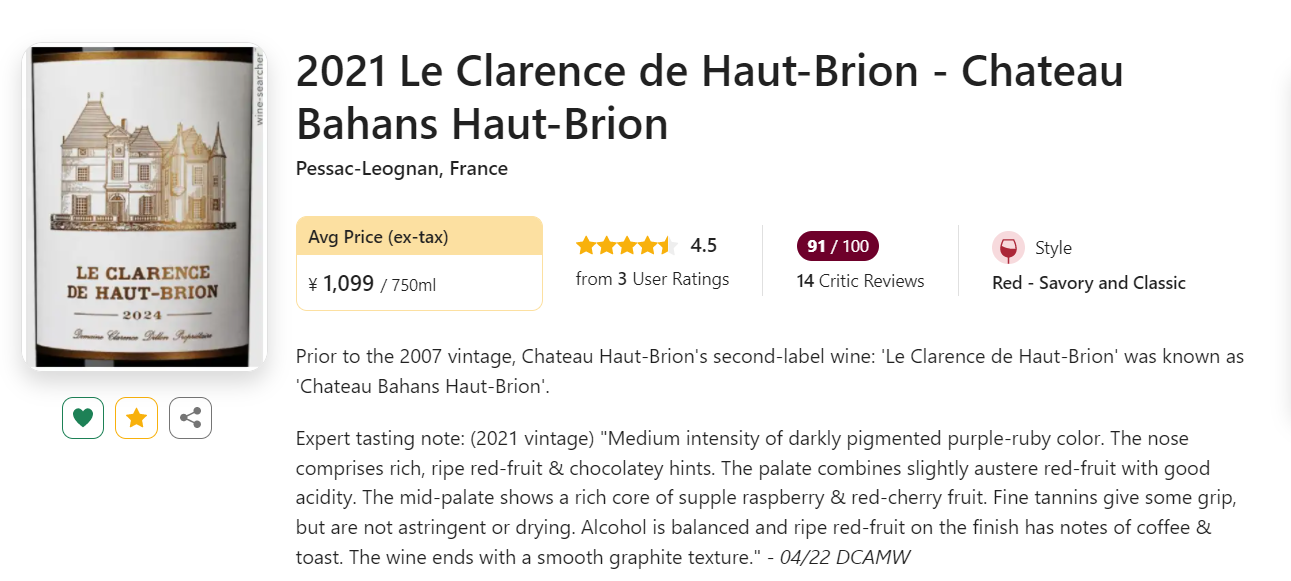Click the five-star user rating graphic
Screen dimensions: 1291x581
pyautogui.click(x=626, y=246)
